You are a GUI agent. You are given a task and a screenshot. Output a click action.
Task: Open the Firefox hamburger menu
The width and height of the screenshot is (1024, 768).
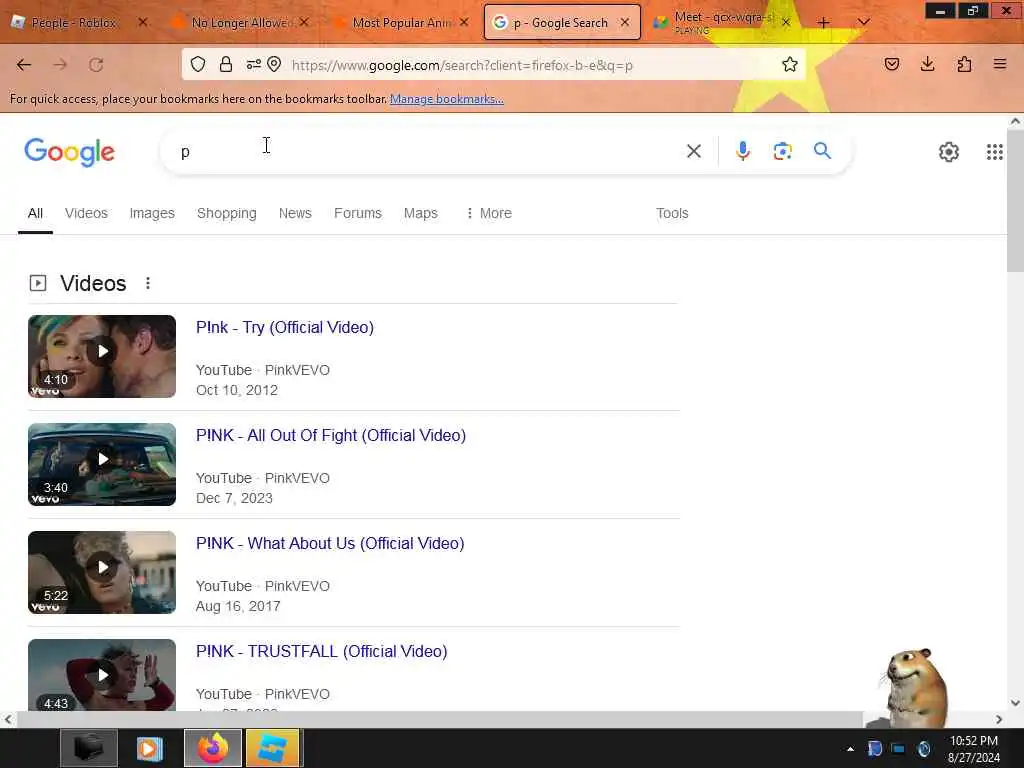click(x=1000, y=64)
